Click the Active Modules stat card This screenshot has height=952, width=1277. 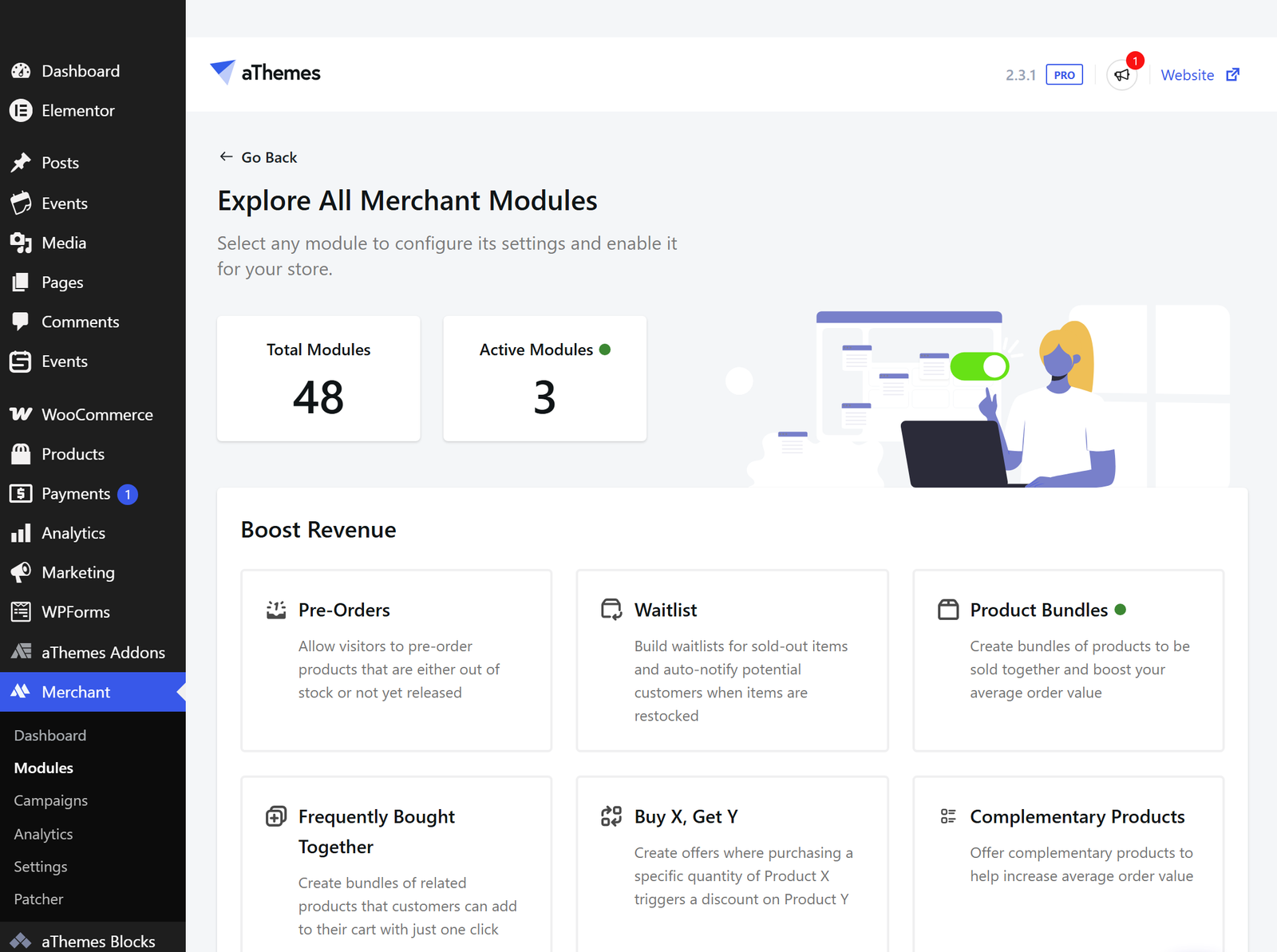(x=545, y=378)
